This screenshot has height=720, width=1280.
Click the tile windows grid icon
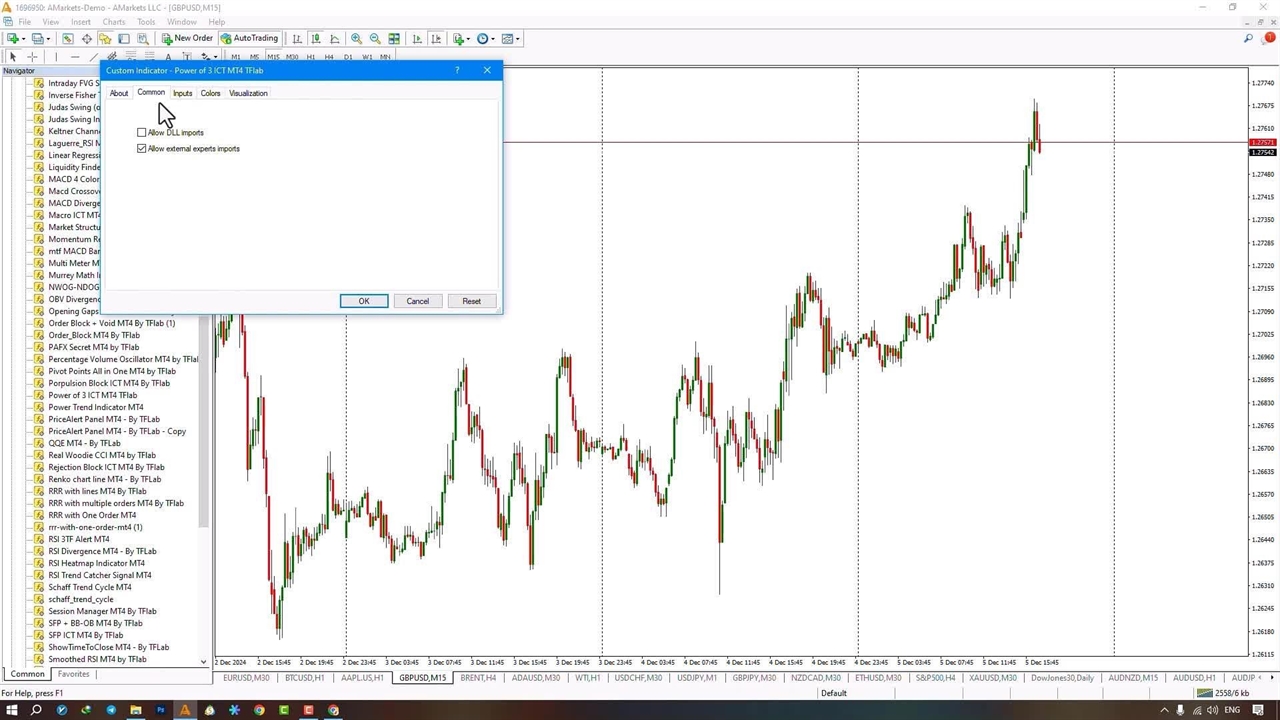[x=394, y=39]
